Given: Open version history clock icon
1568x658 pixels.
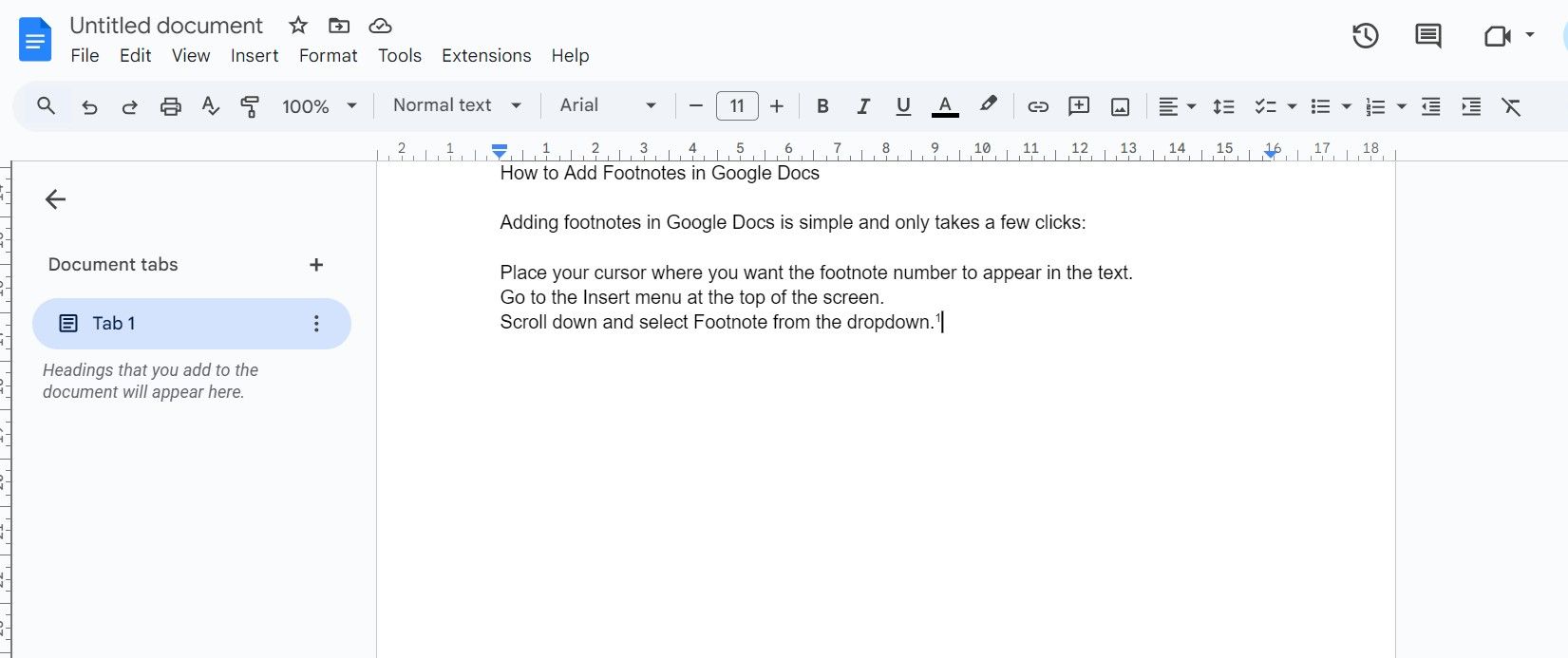Looking at the screenshot, I should [x=1366, y=36].
